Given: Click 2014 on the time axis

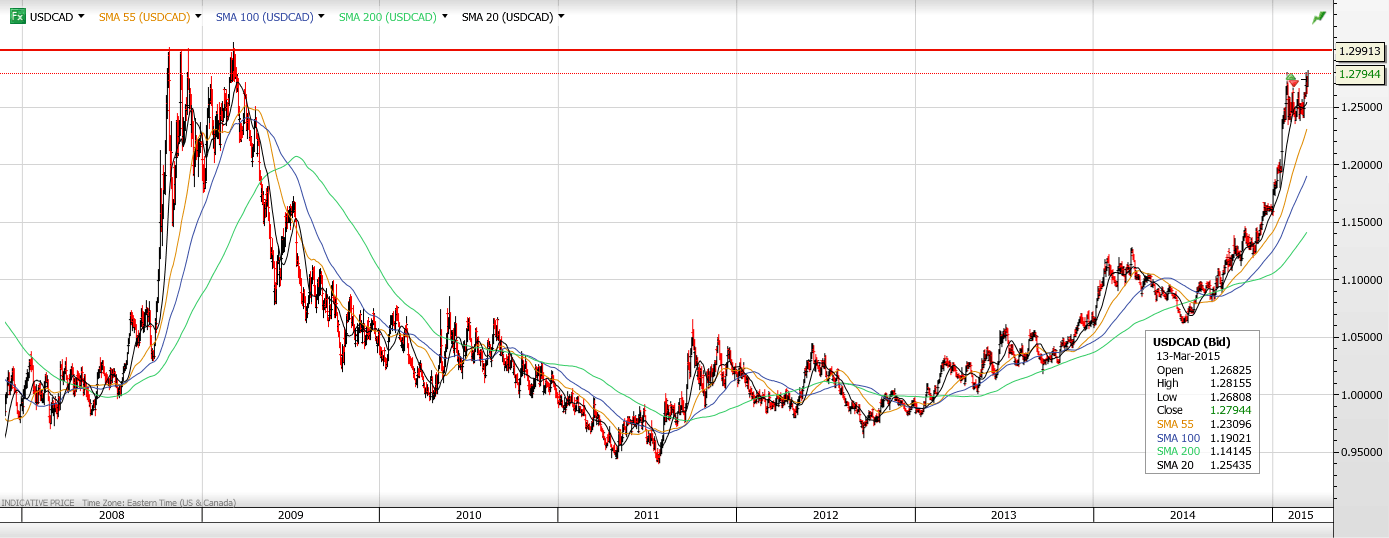Looking at the screenshot, I should pos(1182,515).
